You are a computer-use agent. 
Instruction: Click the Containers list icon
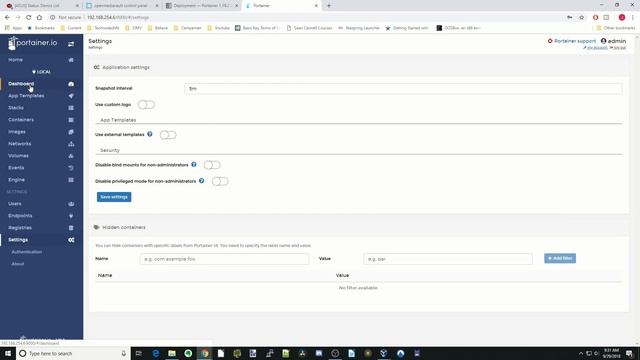click(x=71, y=120)
